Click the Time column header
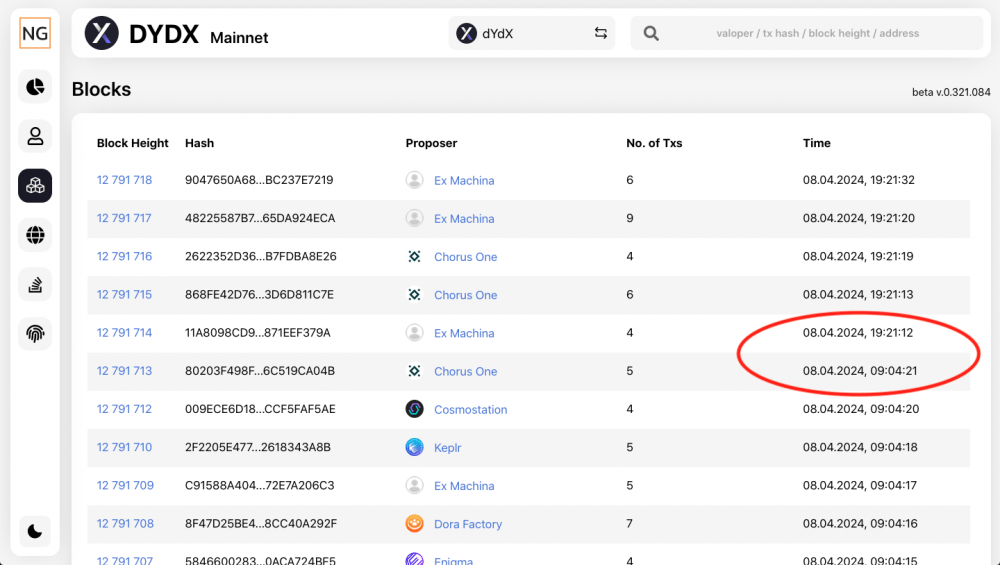Screen dimensions: 1000x565 816,143
